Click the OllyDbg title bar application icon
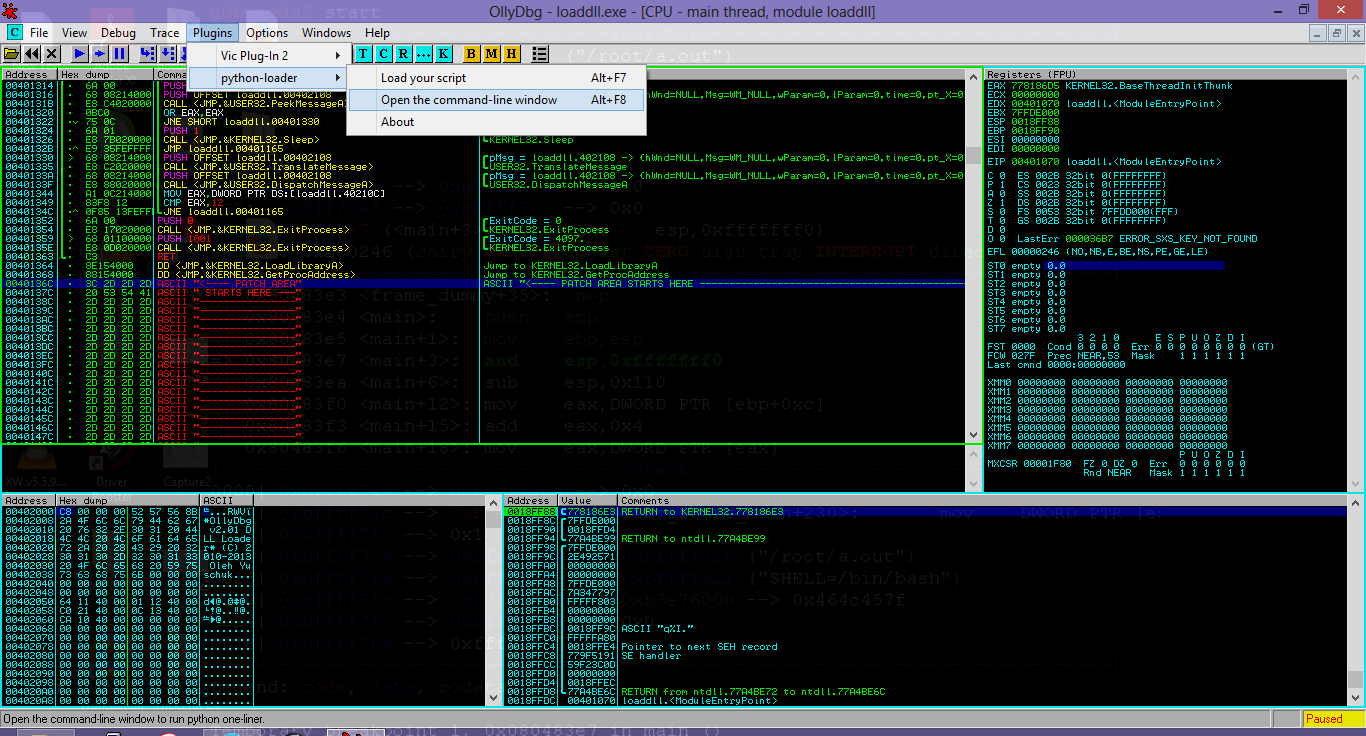The image size is (1366, 736). pos(11,11)
